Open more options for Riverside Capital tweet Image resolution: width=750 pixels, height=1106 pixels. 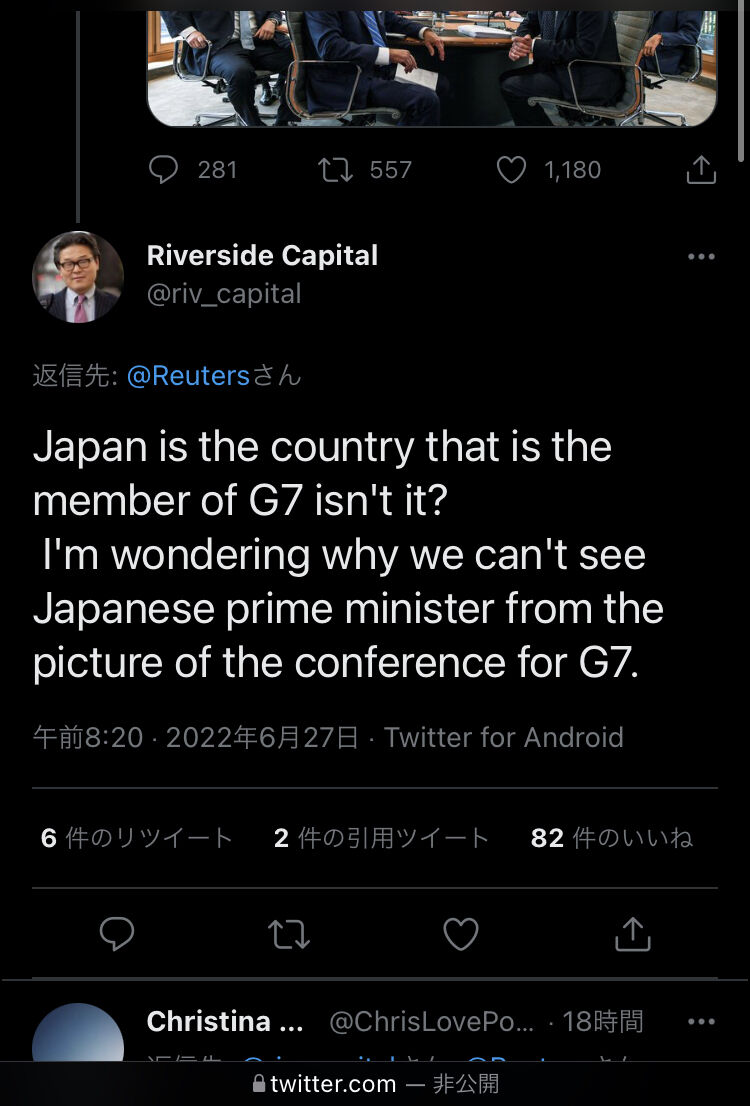pyautogui.click(x=701, y=257)
